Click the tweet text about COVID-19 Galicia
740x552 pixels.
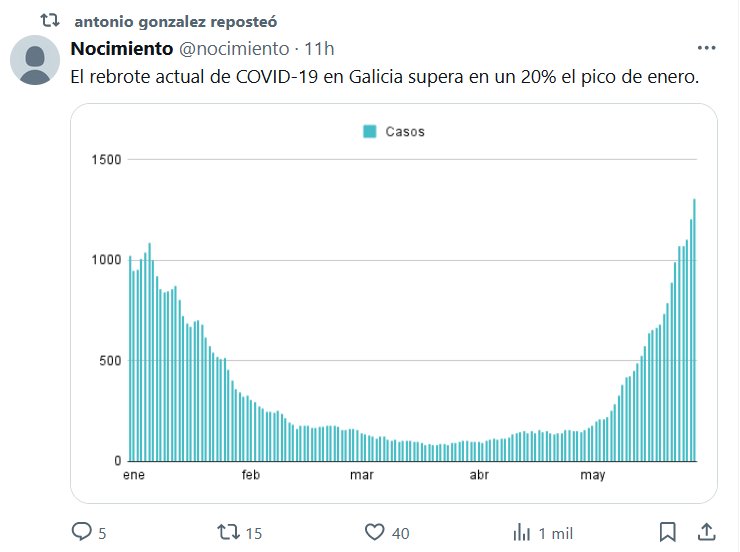[x=383, y=76]
